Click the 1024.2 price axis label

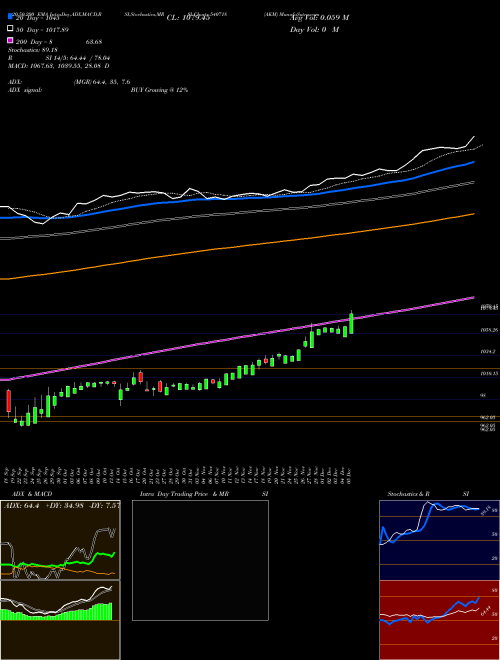tap(488, 351)
